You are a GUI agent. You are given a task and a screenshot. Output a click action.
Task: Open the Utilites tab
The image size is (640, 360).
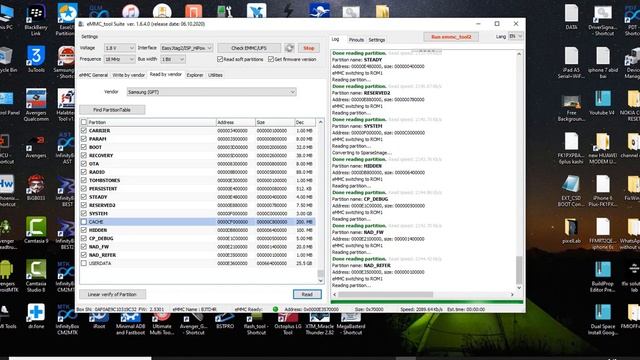[215, 75]
